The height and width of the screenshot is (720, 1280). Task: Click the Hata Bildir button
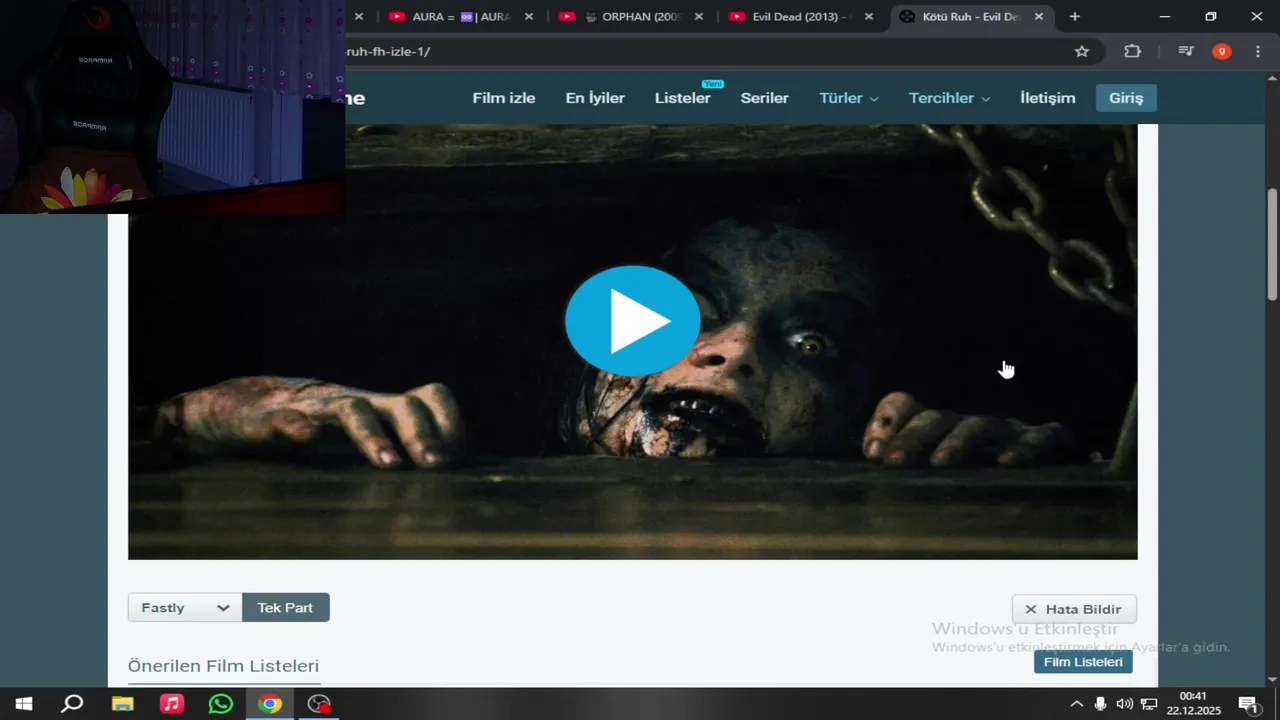[1074, 609]
